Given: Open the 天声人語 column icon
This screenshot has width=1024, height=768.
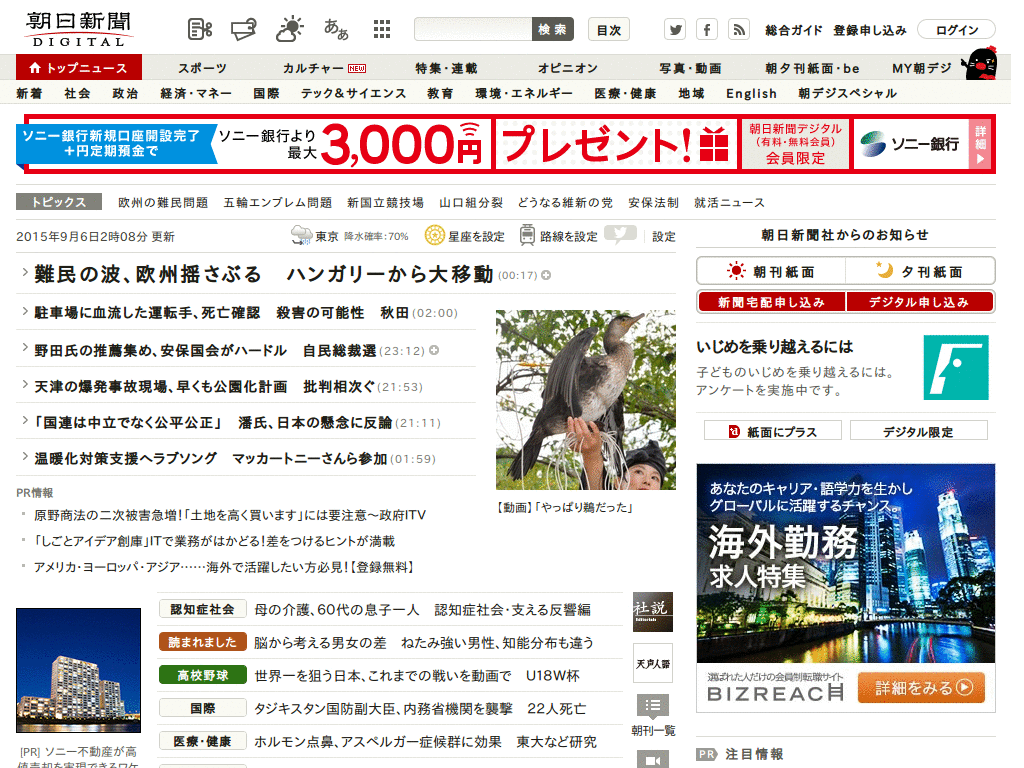Looking at the screenshot, I should 652,663.
